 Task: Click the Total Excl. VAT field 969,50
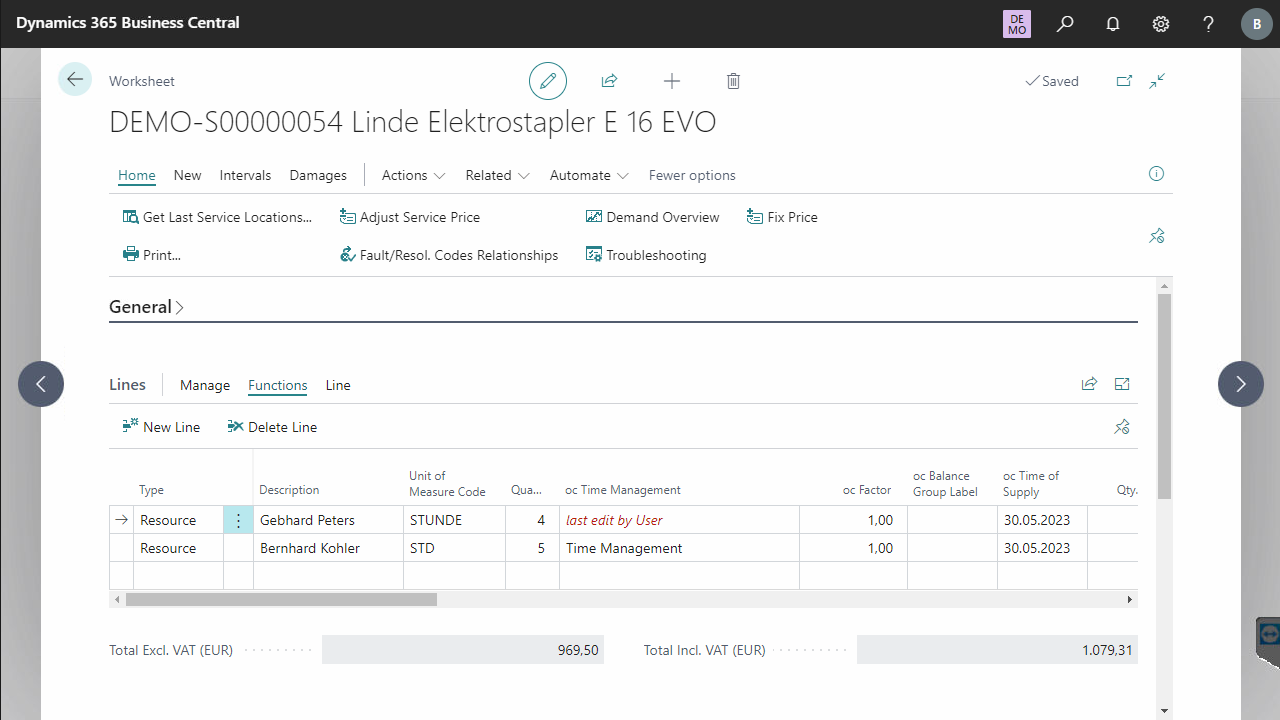[x=463, y=650]
